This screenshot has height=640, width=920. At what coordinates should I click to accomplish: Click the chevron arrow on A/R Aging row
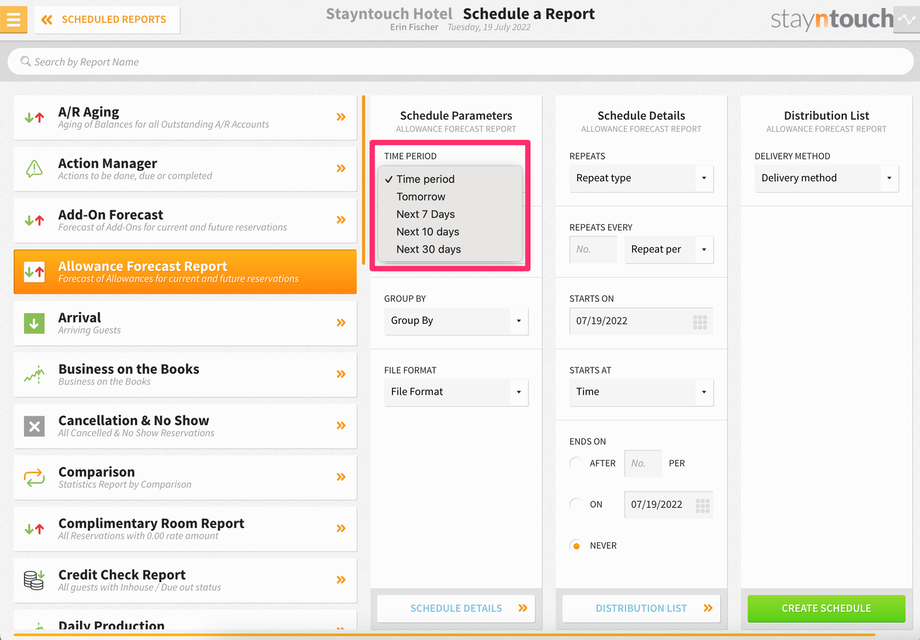[341, 117]
